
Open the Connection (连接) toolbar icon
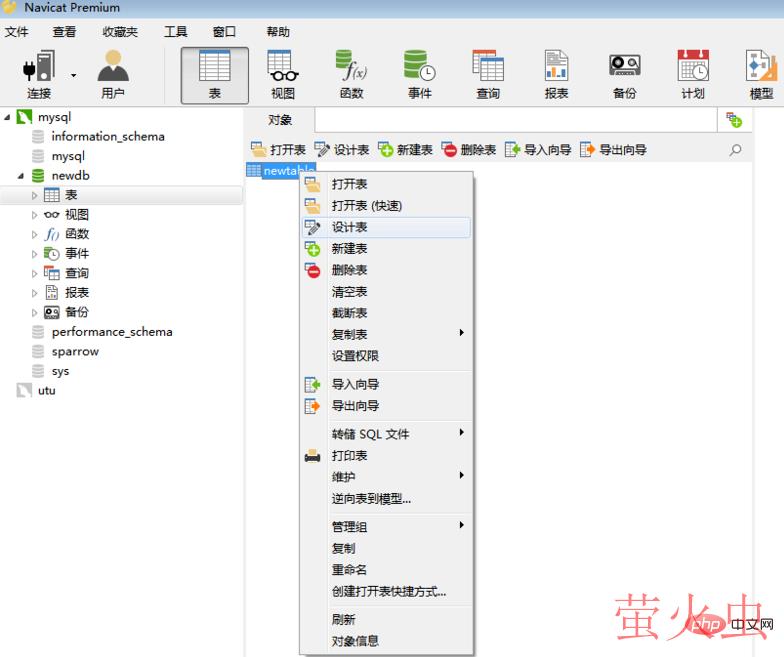tap(39, 75)
